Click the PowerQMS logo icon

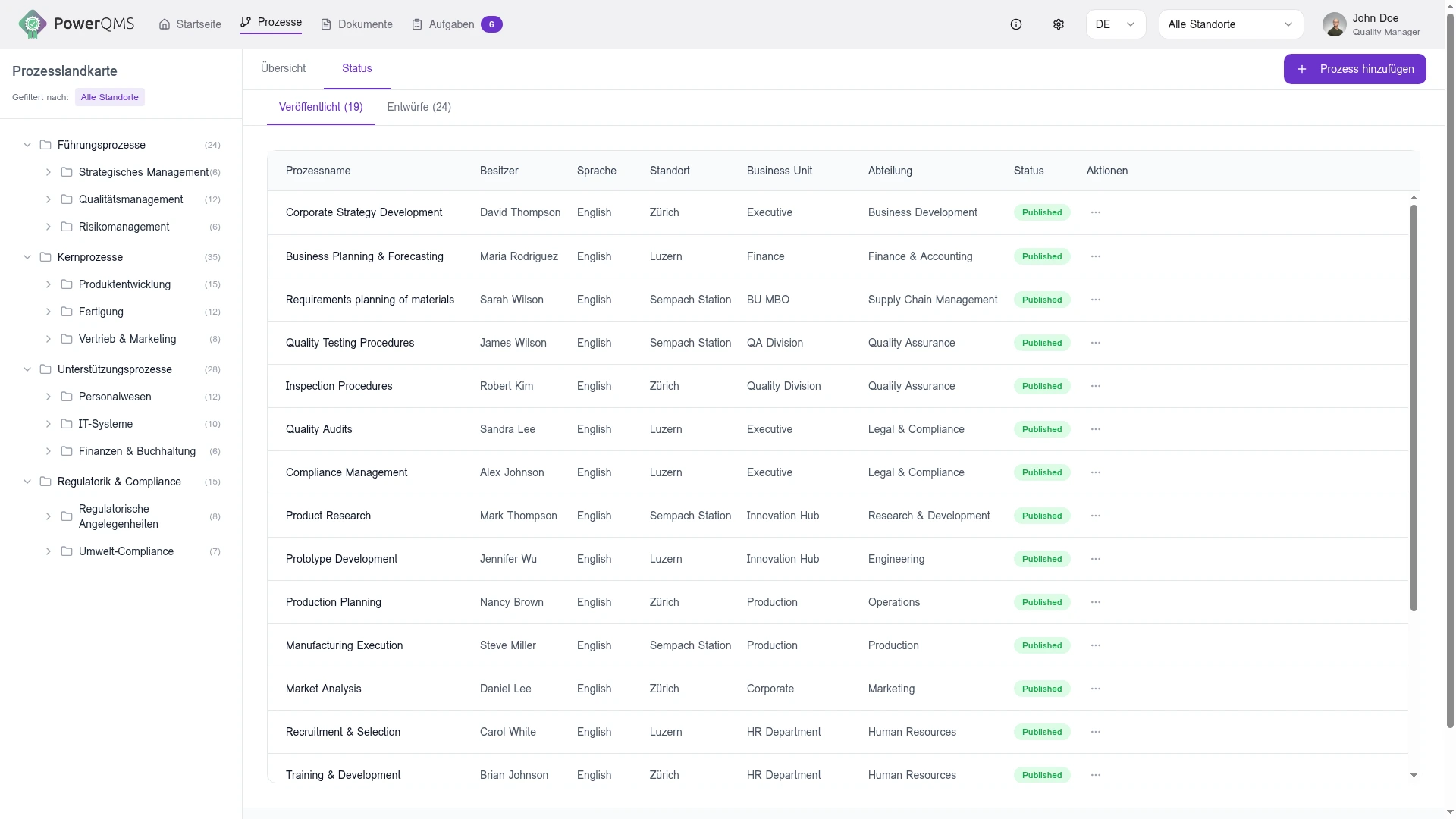coord(32,24)
